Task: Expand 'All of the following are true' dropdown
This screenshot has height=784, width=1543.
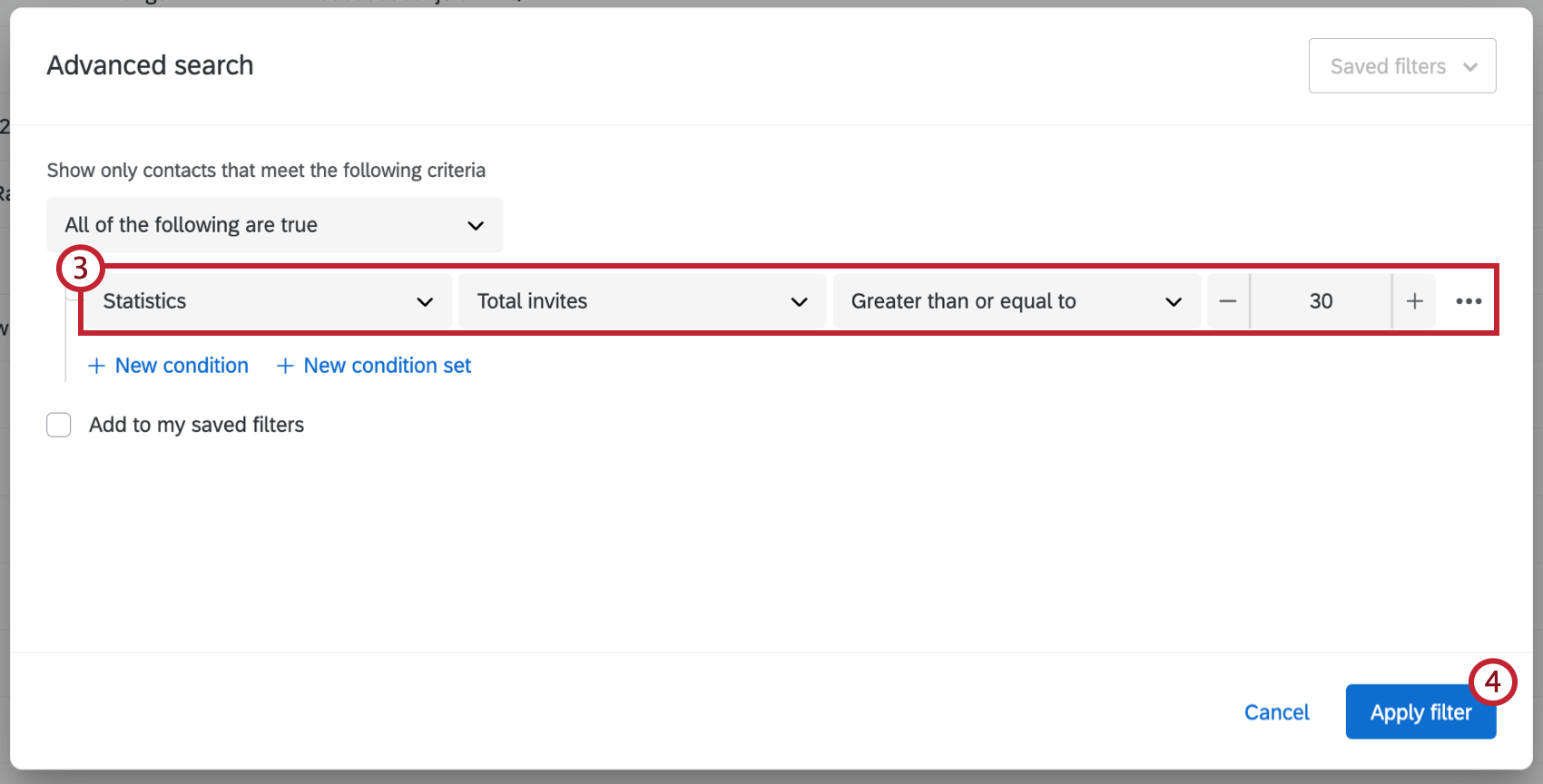Action: click(274, 225)
